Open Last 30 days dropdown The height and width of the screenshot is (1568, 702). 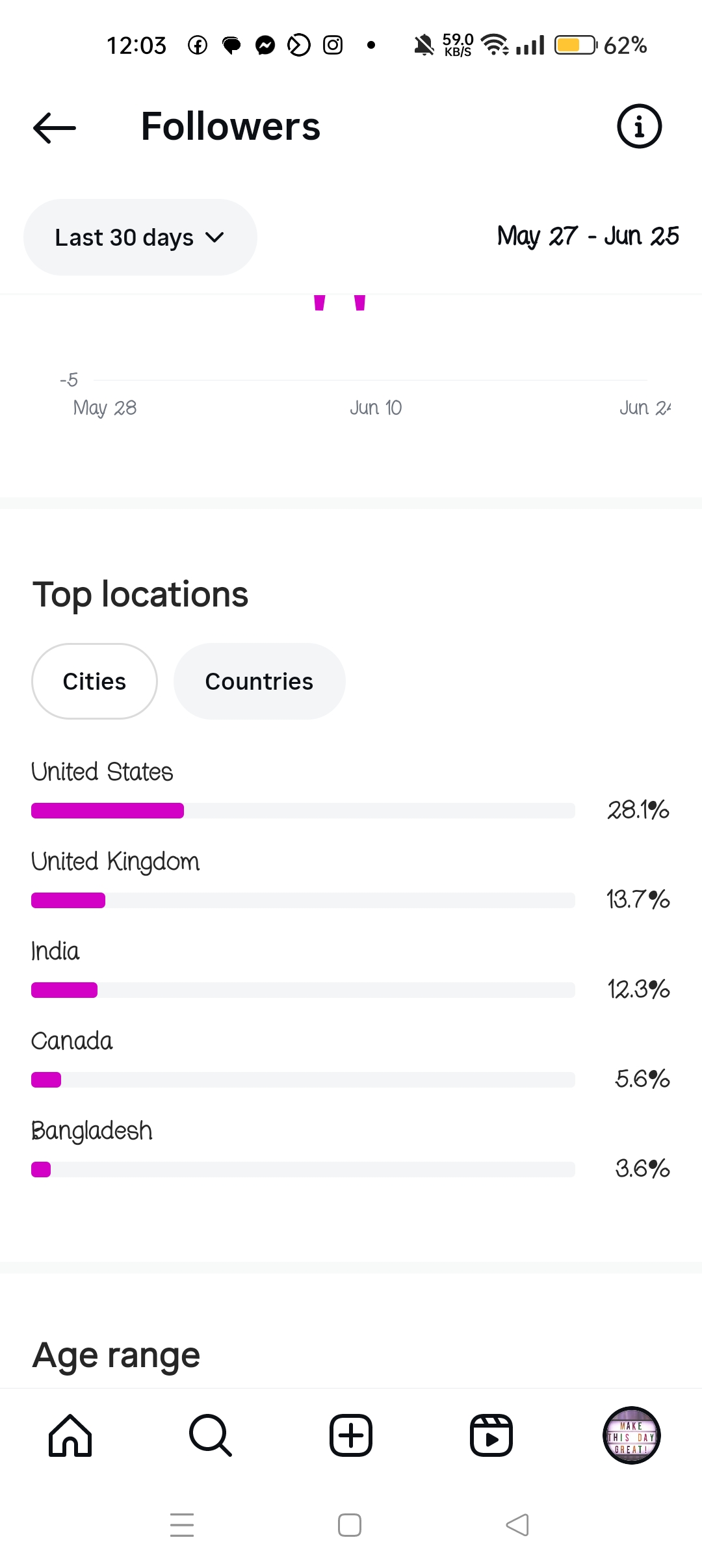pyautogui.click(x=125, y=238)
